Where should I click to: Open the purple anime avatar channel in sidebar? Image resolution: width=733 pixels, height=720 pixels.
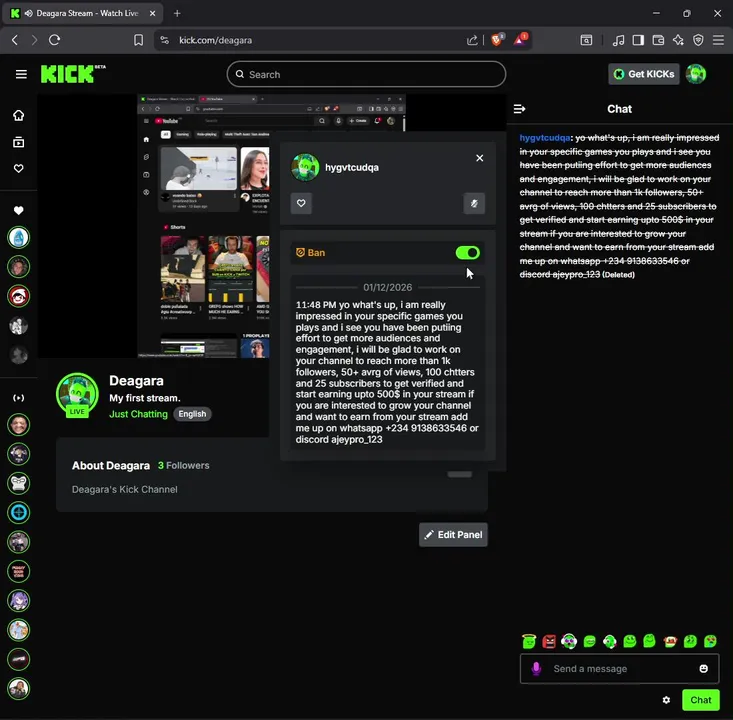(19, 601)
